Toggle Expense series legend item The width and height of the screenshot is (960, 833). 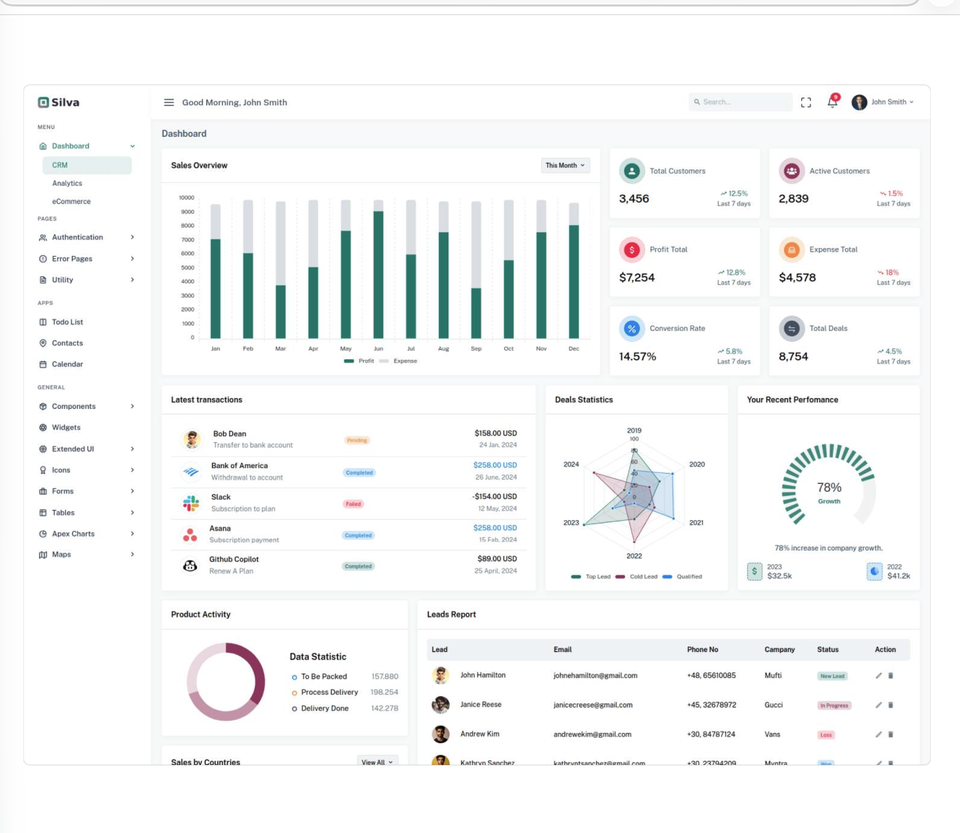(399, 361)
